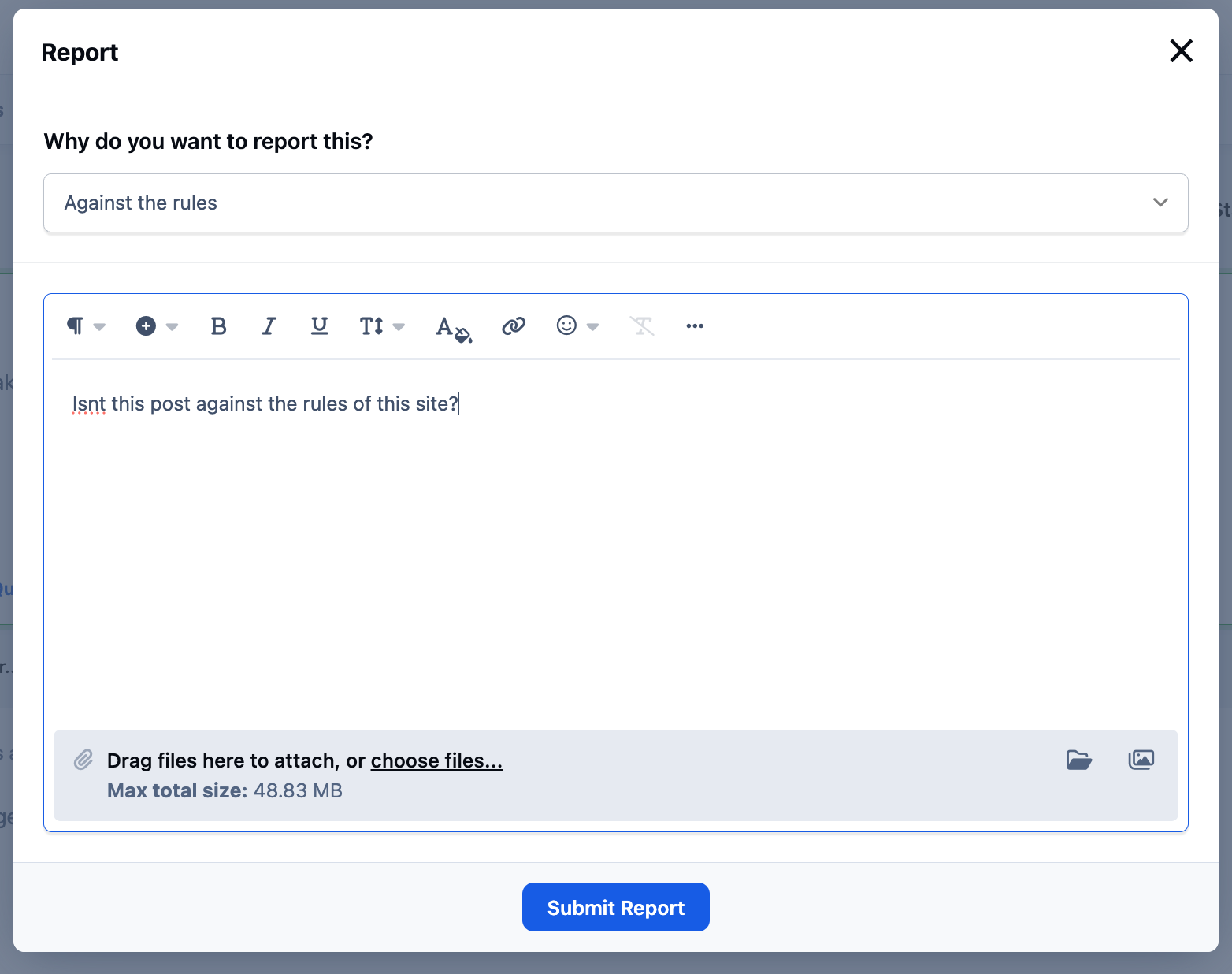The height and width of the screenshot is (974, 1232).
Task: Submit the report
Action: (x=616, y=907)
